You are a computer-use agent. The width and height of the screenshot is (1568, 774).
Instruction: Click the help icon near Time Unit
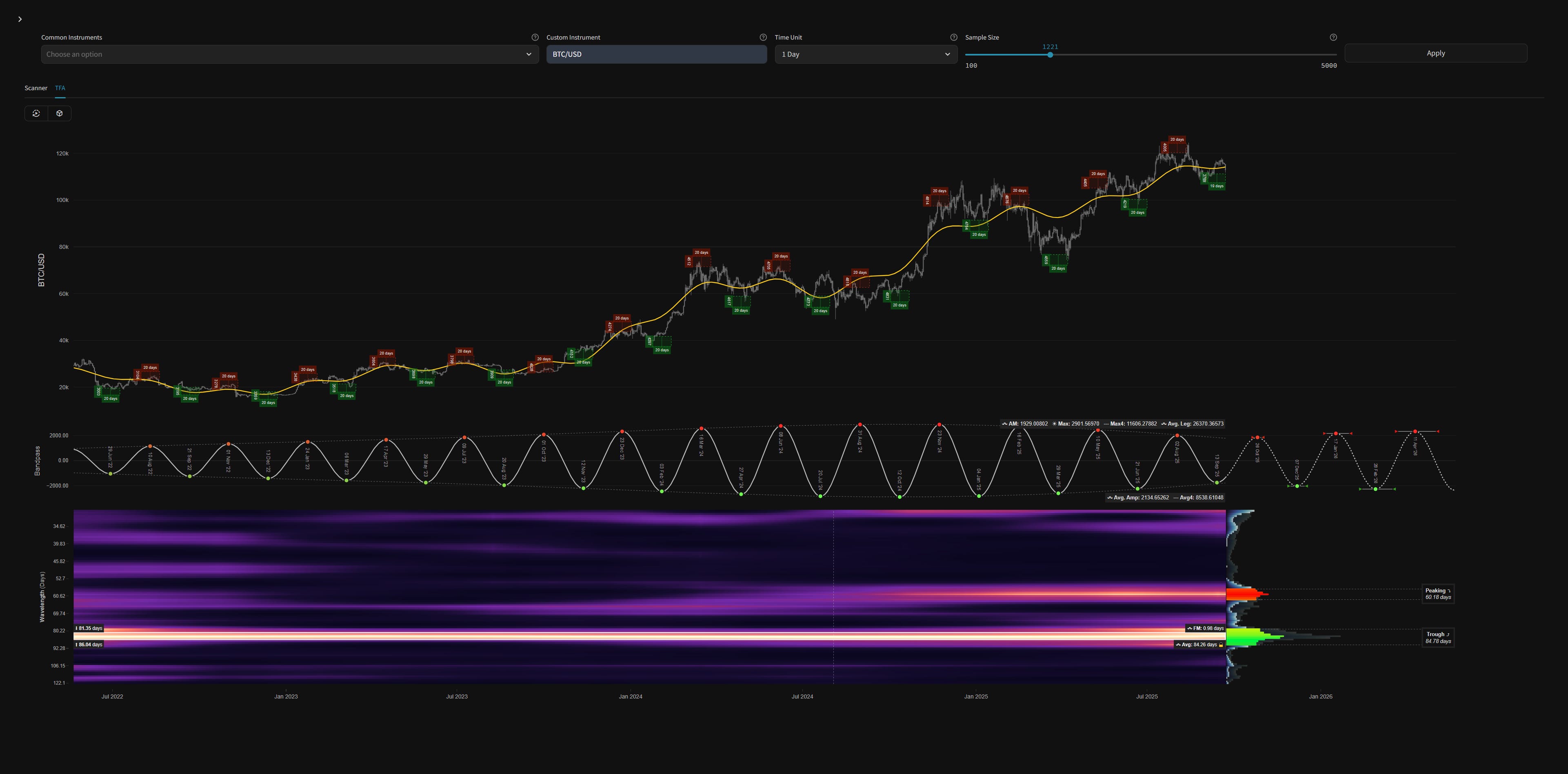(x=953, y=37)
